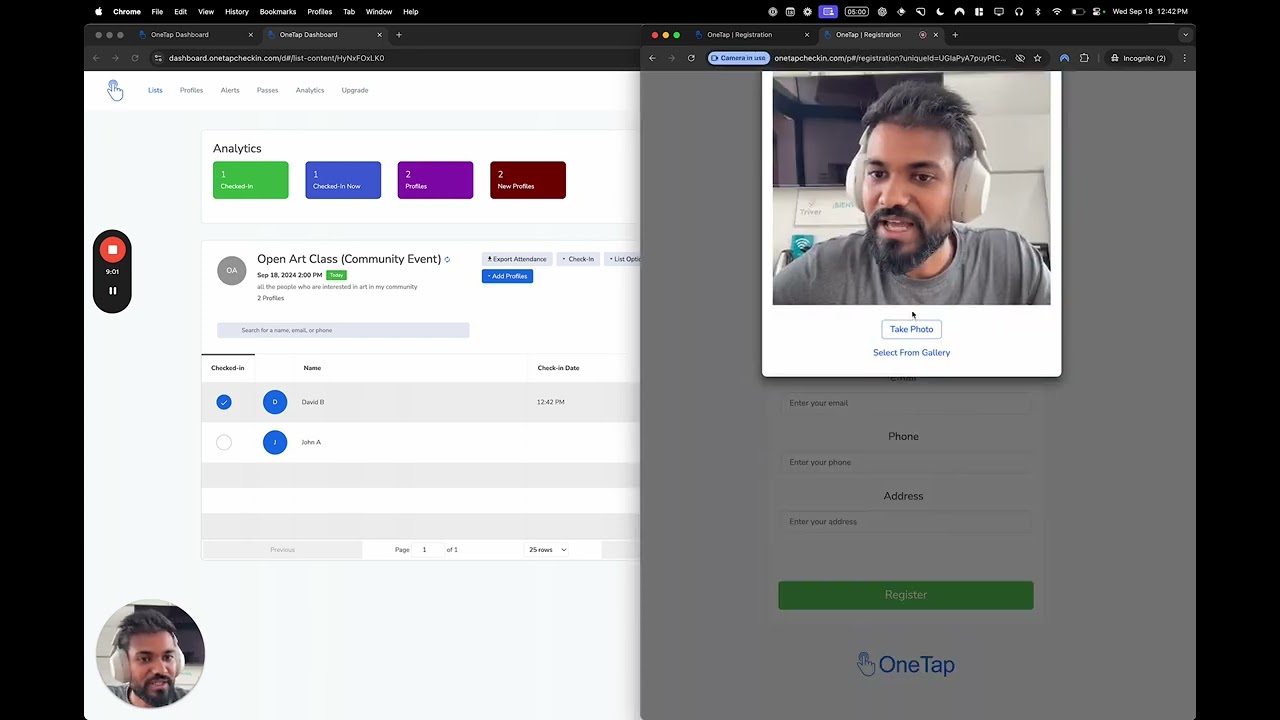This screenshot has width=1280, height=720.
Task: Close the active OneTap Registration tab
Action: [x=936, y=35]
